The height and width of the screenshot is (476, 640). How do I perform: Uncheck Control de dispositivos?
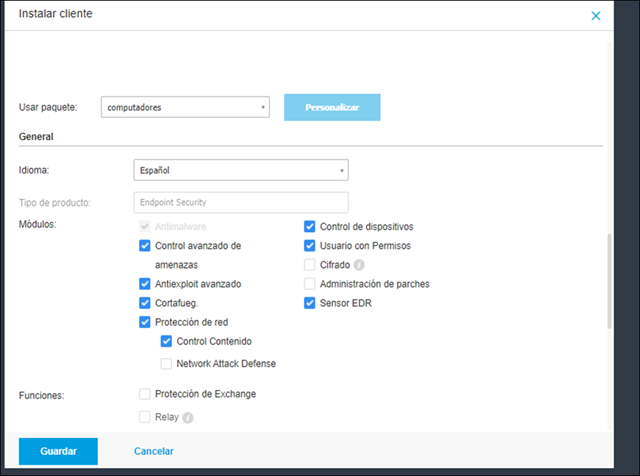click(310, 226)
